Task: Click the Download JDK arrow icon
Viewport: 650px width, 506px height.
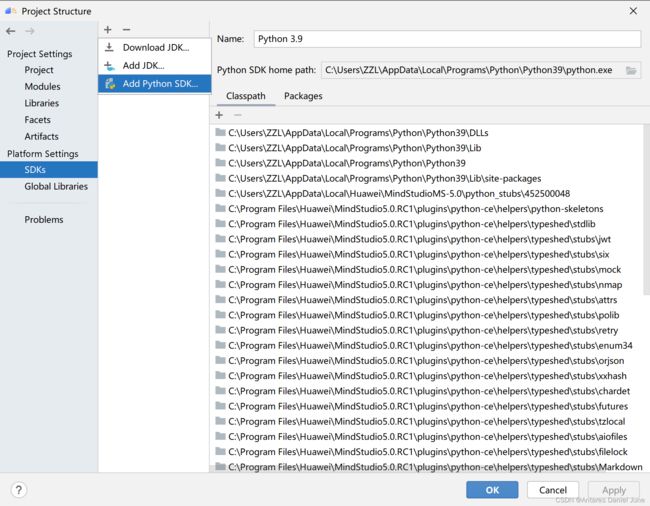Action: coord(109,47)
